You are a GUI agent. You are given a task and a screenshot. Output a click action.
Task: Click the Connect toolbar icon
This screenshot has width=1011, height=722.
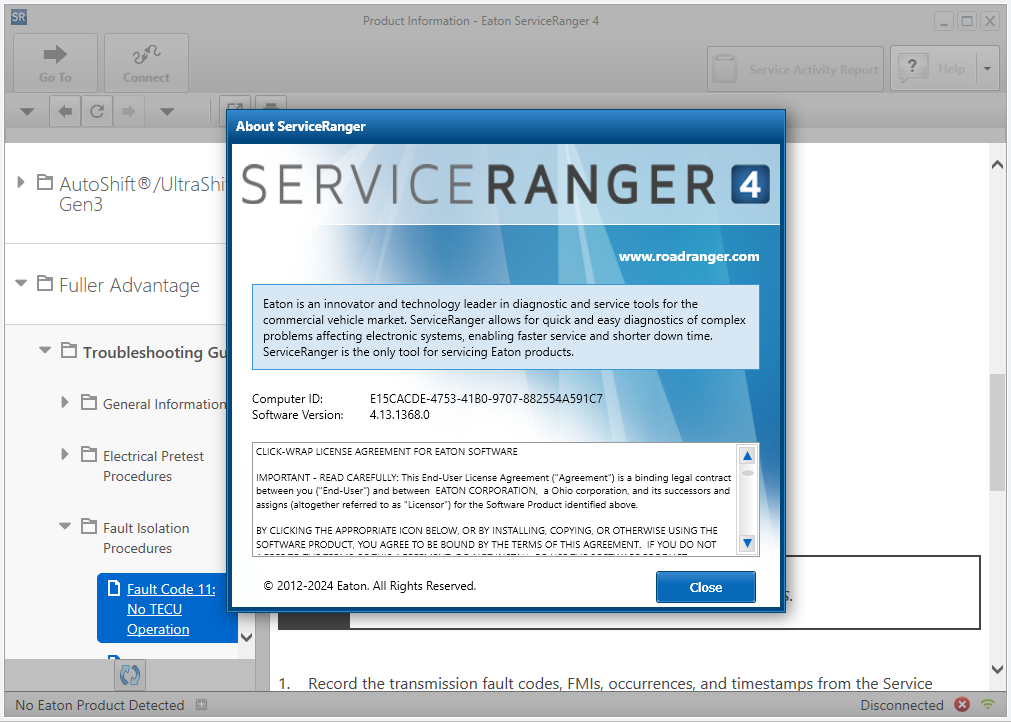point(146,63)
